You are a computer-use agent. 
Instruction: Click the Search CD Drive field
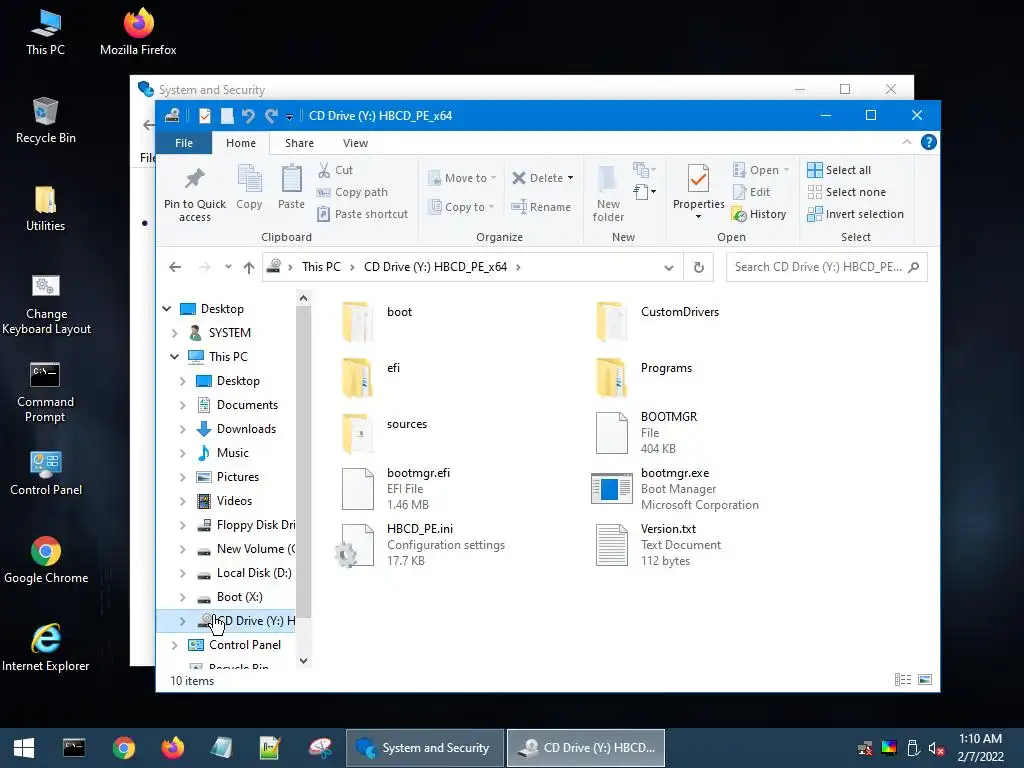[827, 267]
